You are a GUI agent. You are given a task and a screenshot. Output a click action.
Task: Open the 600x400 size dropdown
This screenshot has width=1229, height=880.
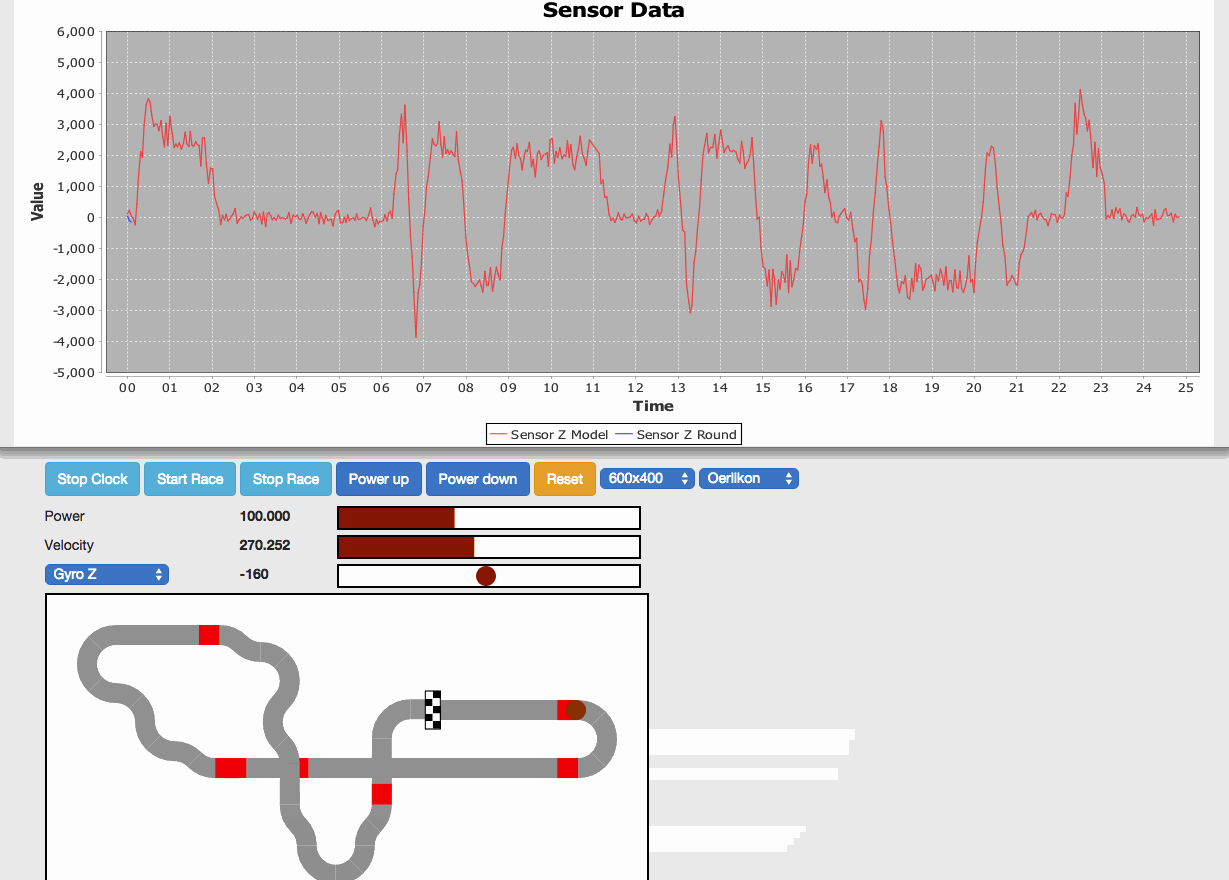[x=647, y=478]
